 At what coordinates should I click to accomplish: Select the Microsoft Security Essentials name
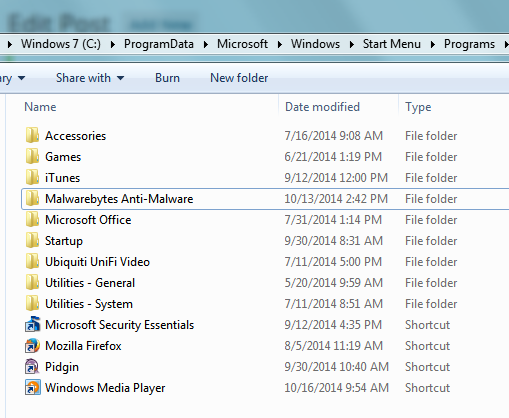(120, 325)
